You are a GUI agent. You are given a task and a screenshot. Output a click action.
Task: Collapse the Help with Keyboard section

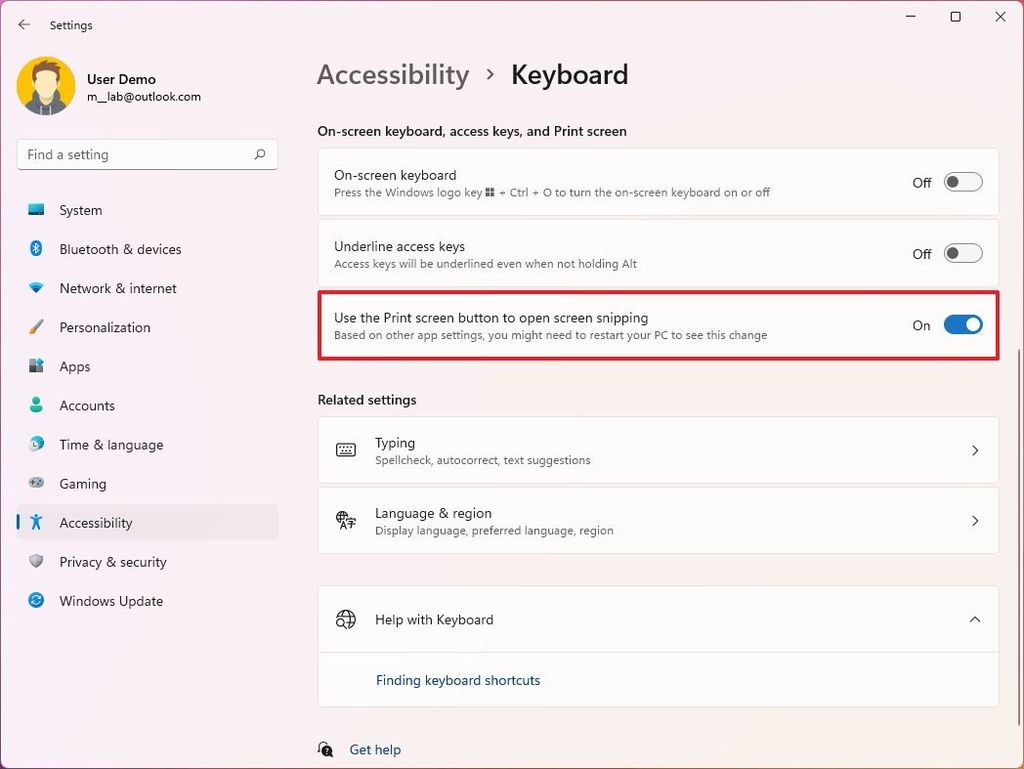pos(975,619)
